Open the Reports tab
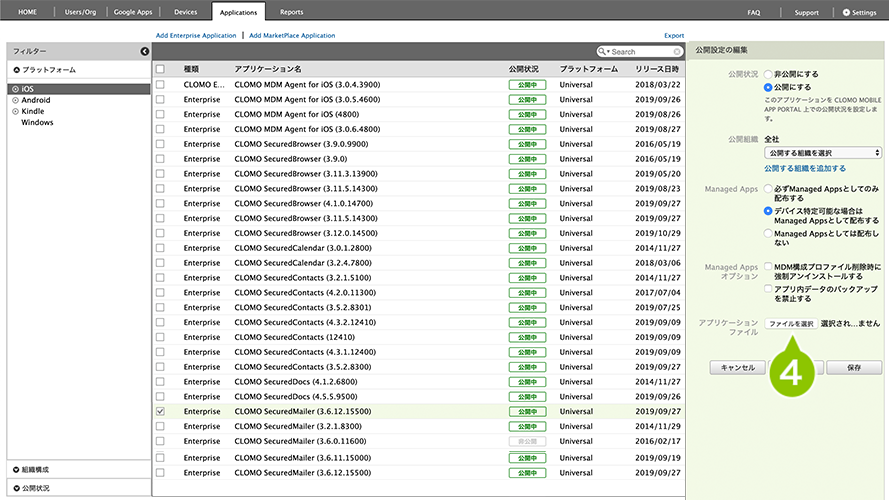 (291, 12)
